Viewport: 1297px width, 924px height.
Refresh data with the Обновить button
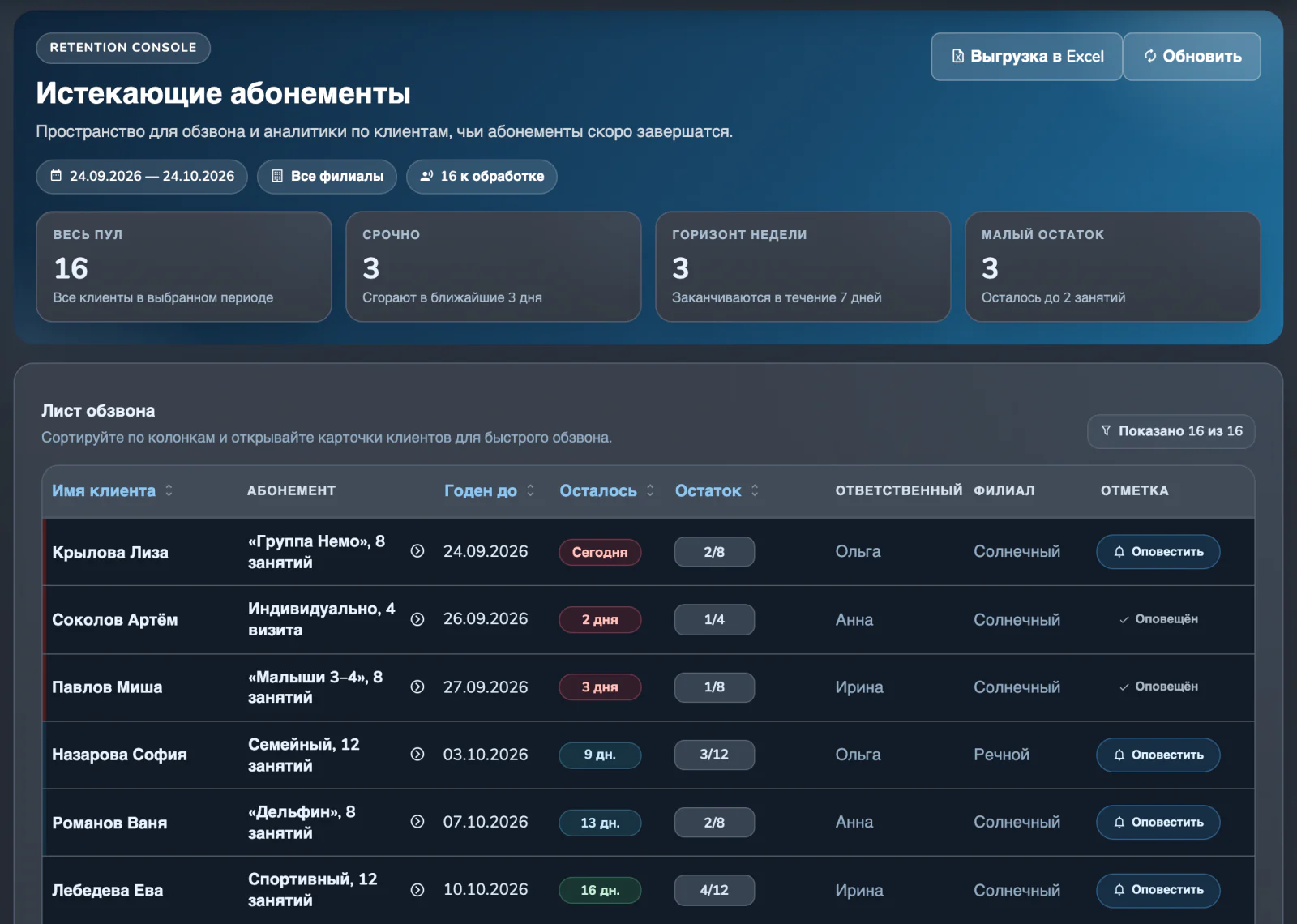[x=1192, y=57]
